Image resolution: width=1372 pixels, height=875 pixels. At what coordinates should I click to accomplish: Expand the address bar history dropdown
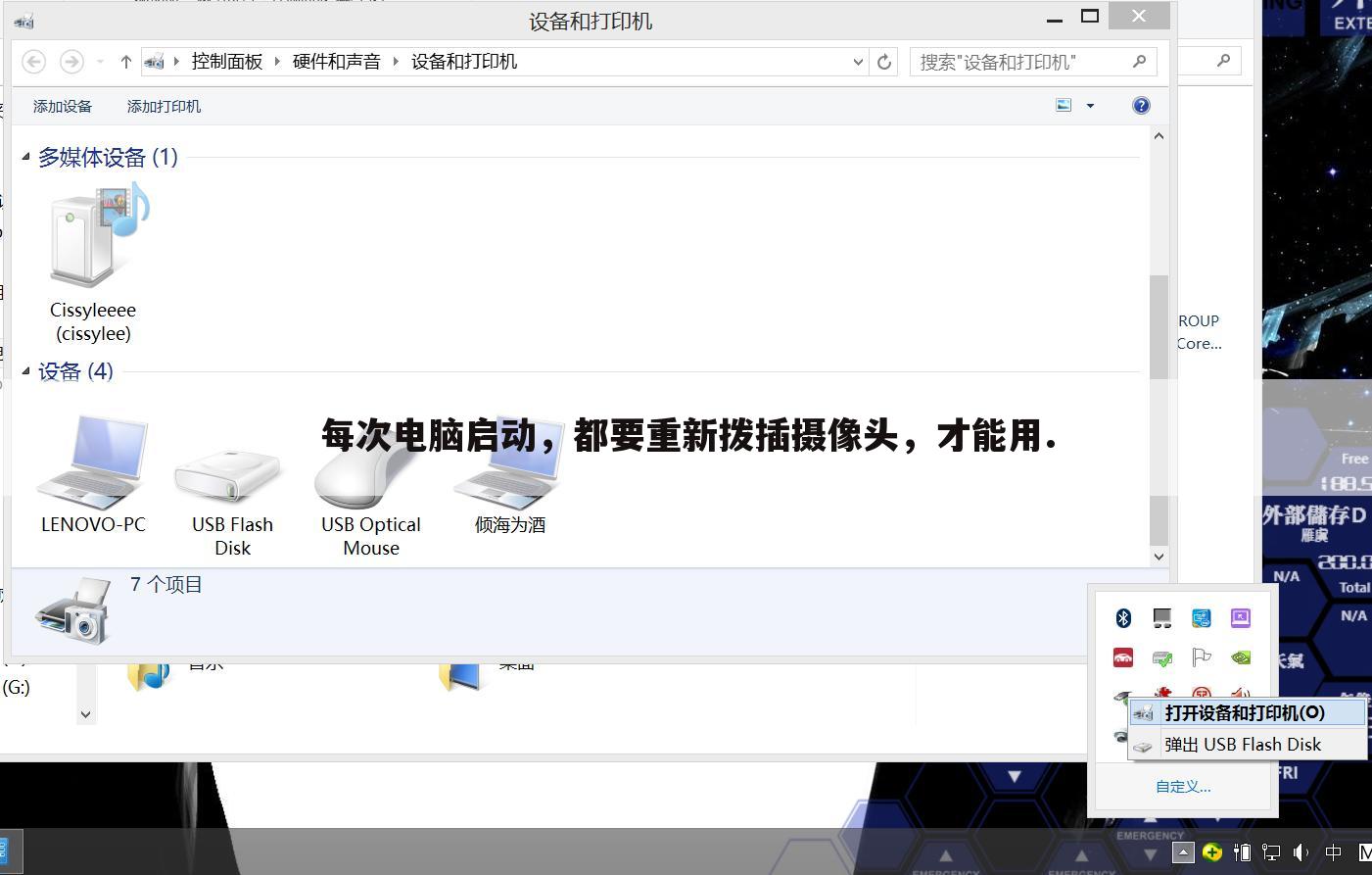coord(858,62)
